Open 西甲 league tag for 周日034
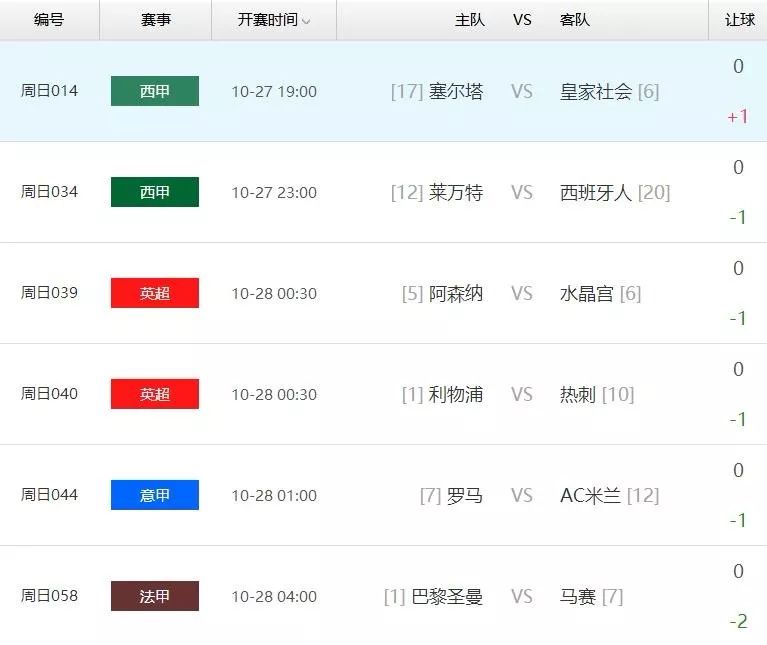The width and height of the screenshot is (767, 645). (155, 192)
